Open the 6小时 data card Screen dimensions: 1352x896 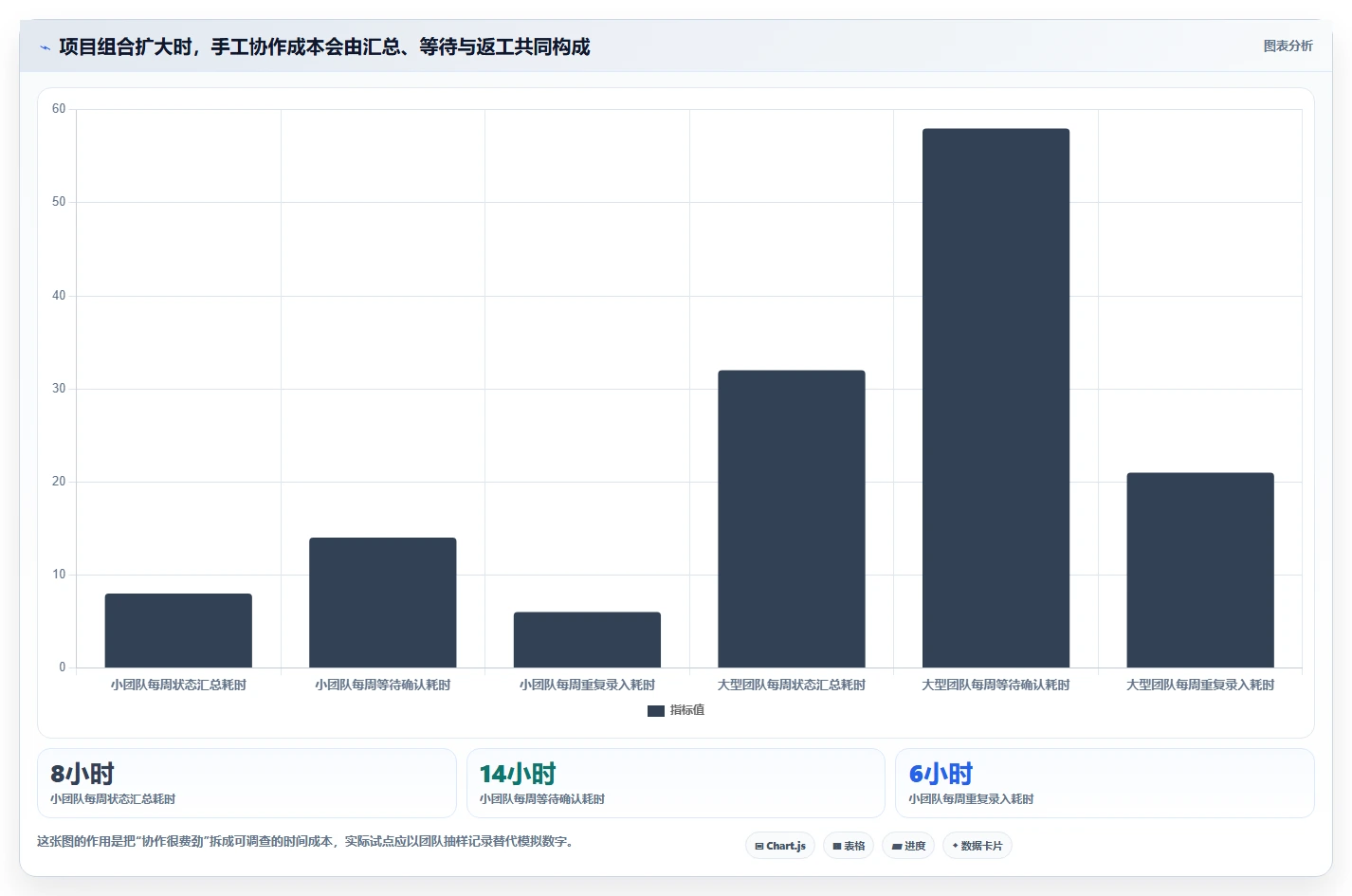[1105, 783]
